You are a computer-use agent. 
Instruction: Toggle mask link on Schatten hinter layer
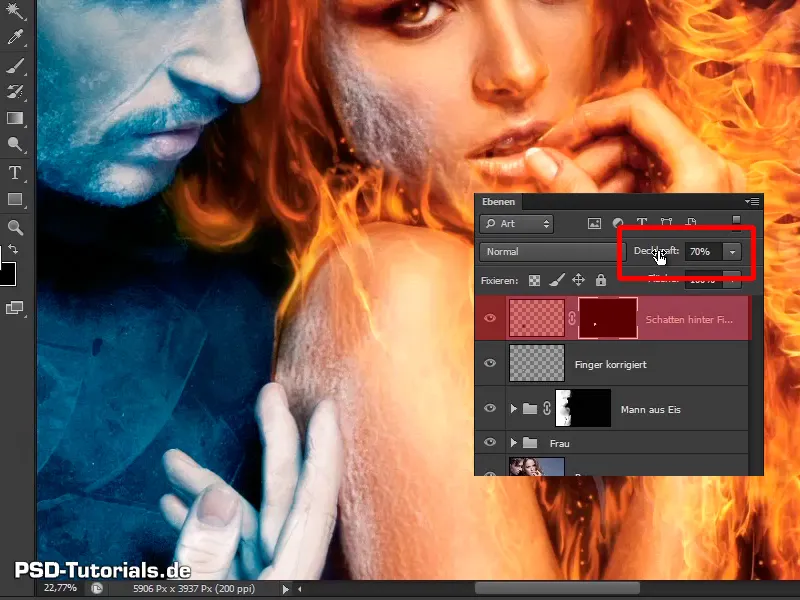572,318
